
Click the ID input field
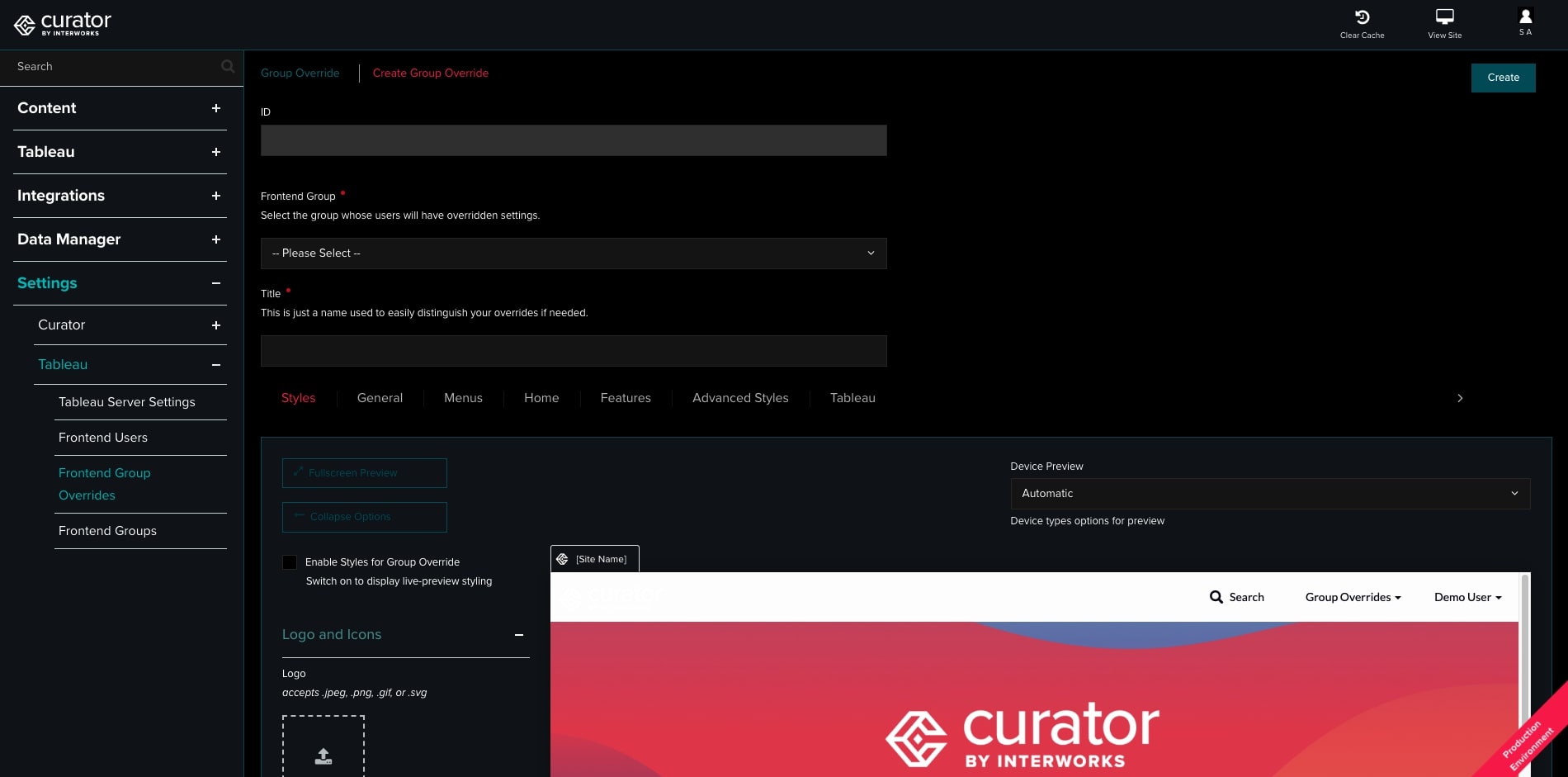point(574,140)
